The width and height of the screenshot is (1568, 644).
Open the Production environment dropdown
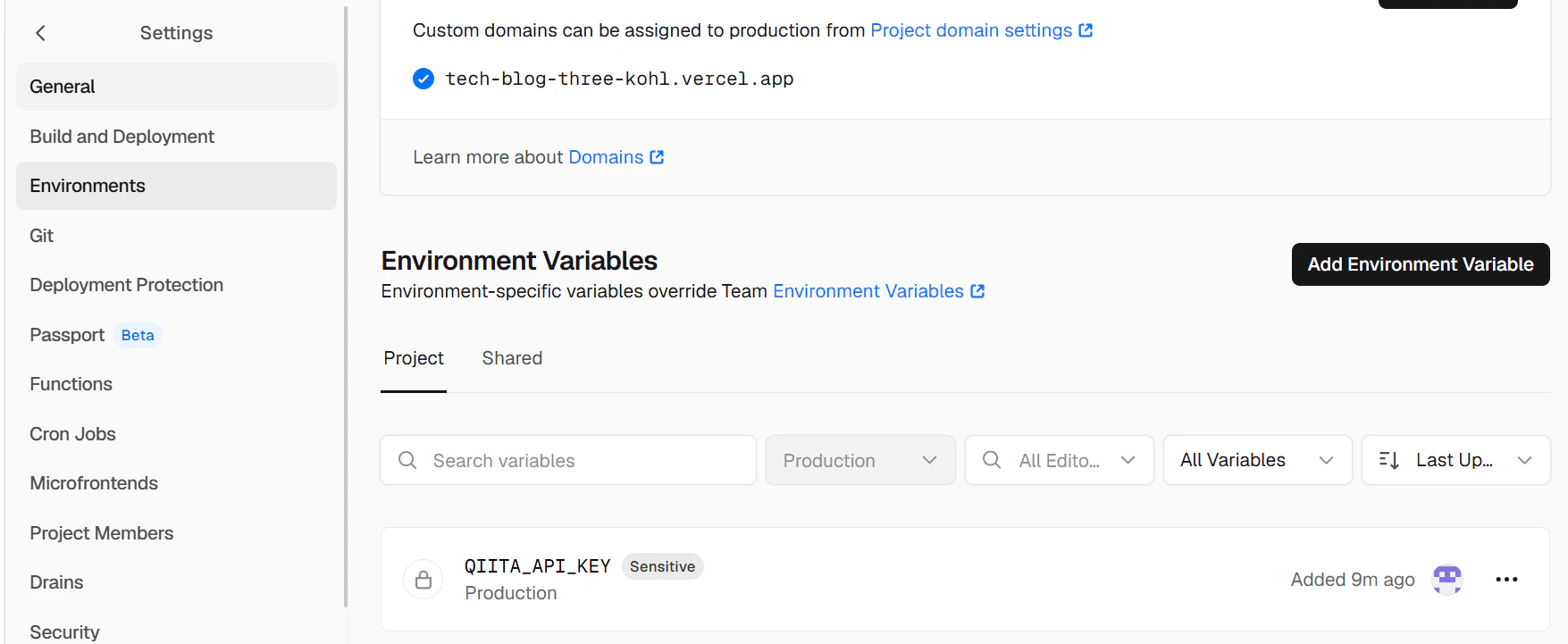tap(860, 460)
